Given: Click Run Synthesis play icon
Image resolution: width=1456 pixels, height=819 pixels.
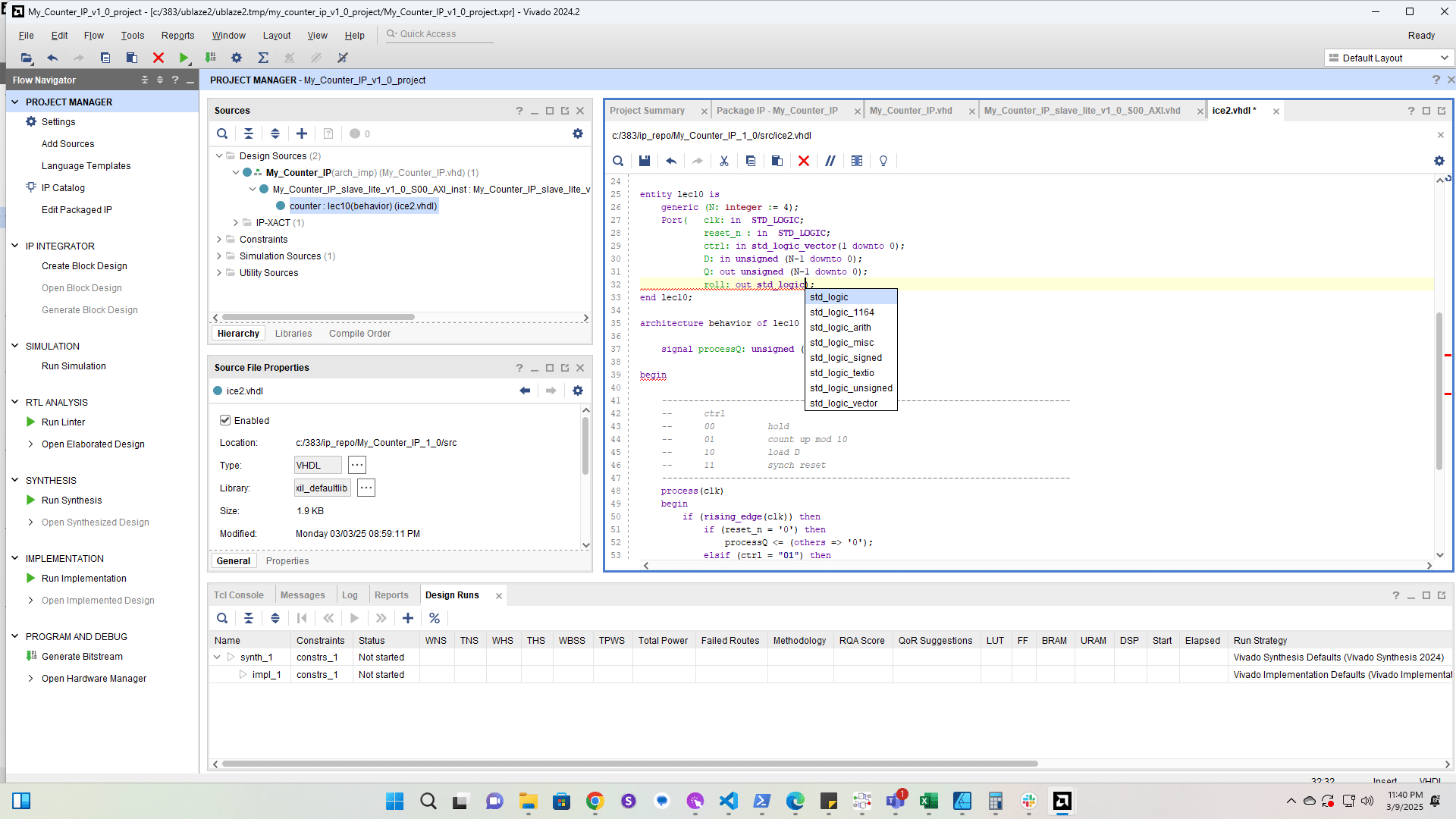Looking at the screenshot, I should 31,500.
